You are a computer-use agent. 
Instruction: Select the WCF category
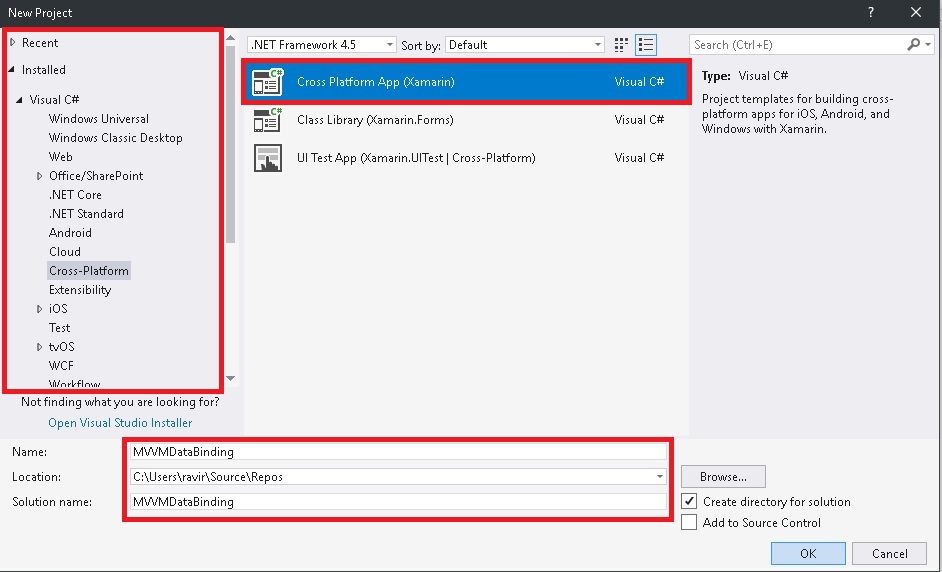pyautogui.click(x=61, y=365)
